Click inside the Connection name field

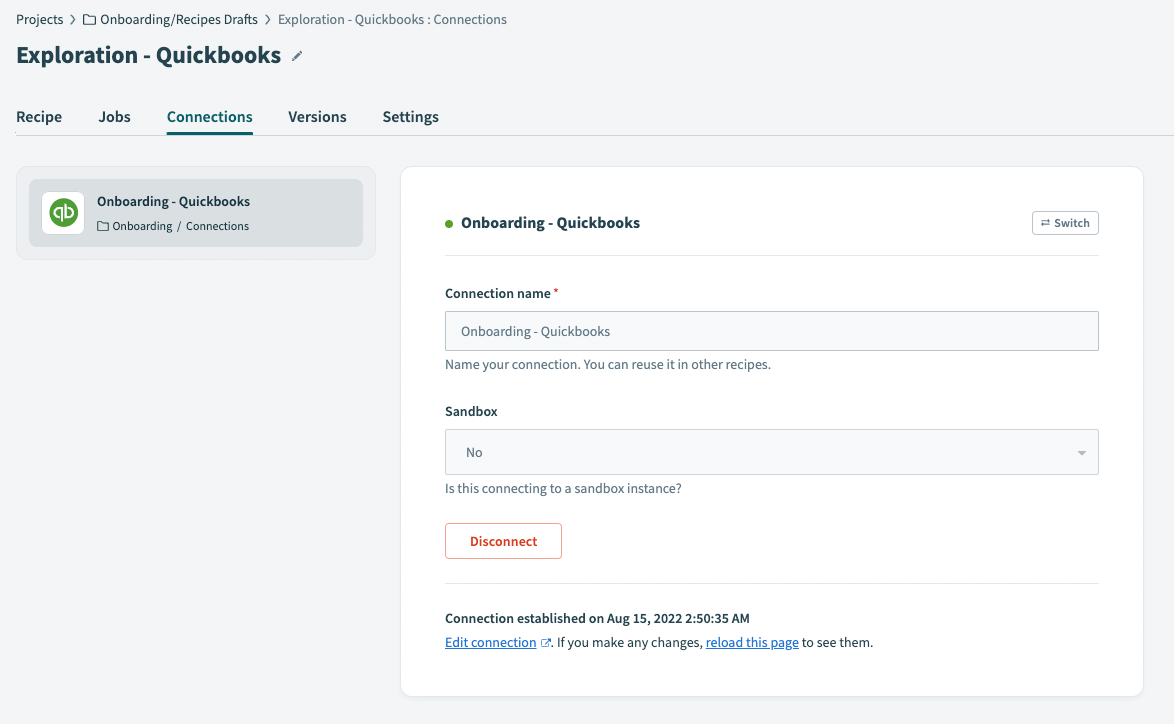(x=771, y=330)
